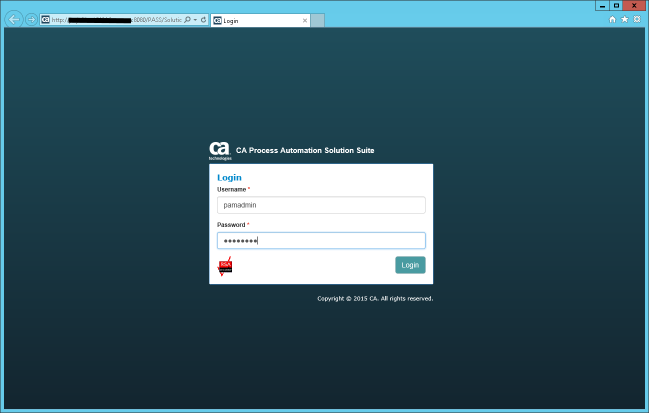Click the CA Technologies logo

[x=220, y=151]
